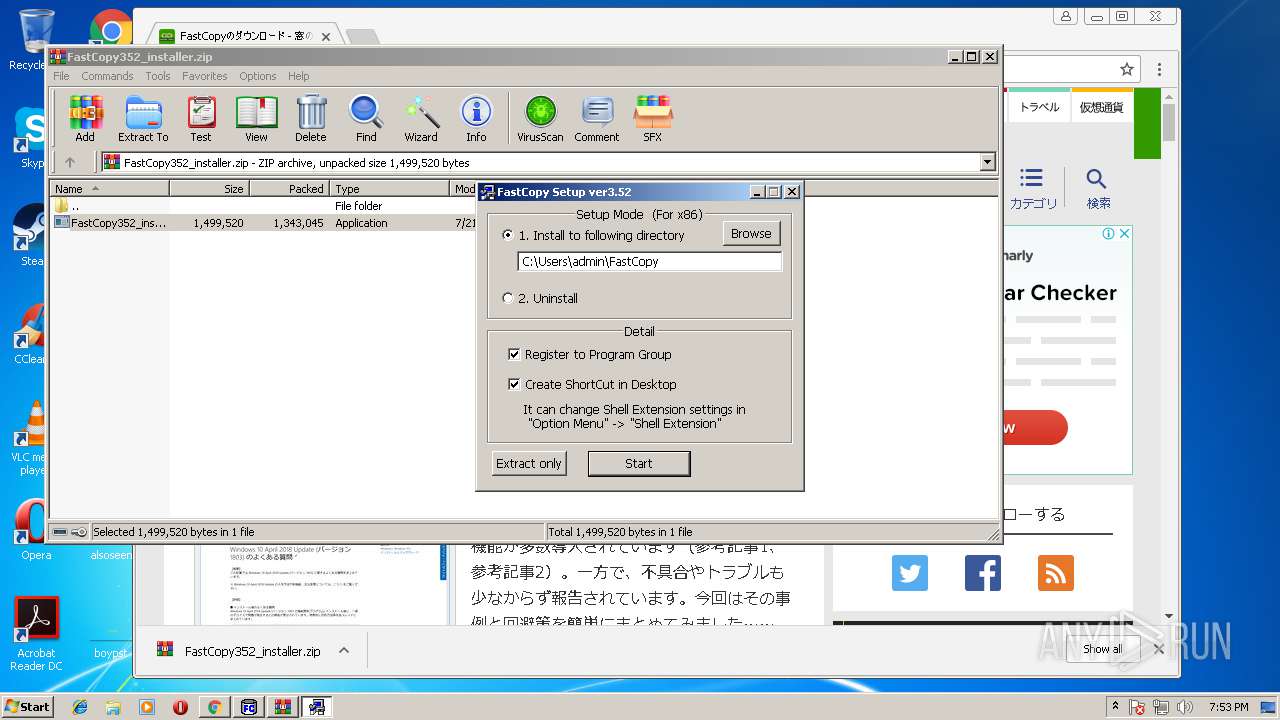Open the Options menu
The width and height of the screenshot is (1280, 720).
(257, 76)
